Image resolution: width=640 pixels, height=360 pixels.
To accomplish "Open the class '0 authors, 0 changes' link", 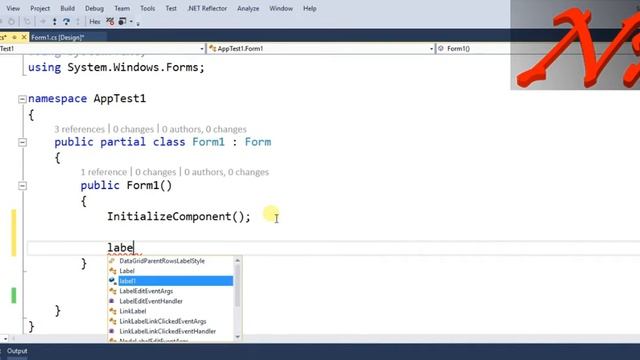I will pyautogui.click(x=204, y=129).
